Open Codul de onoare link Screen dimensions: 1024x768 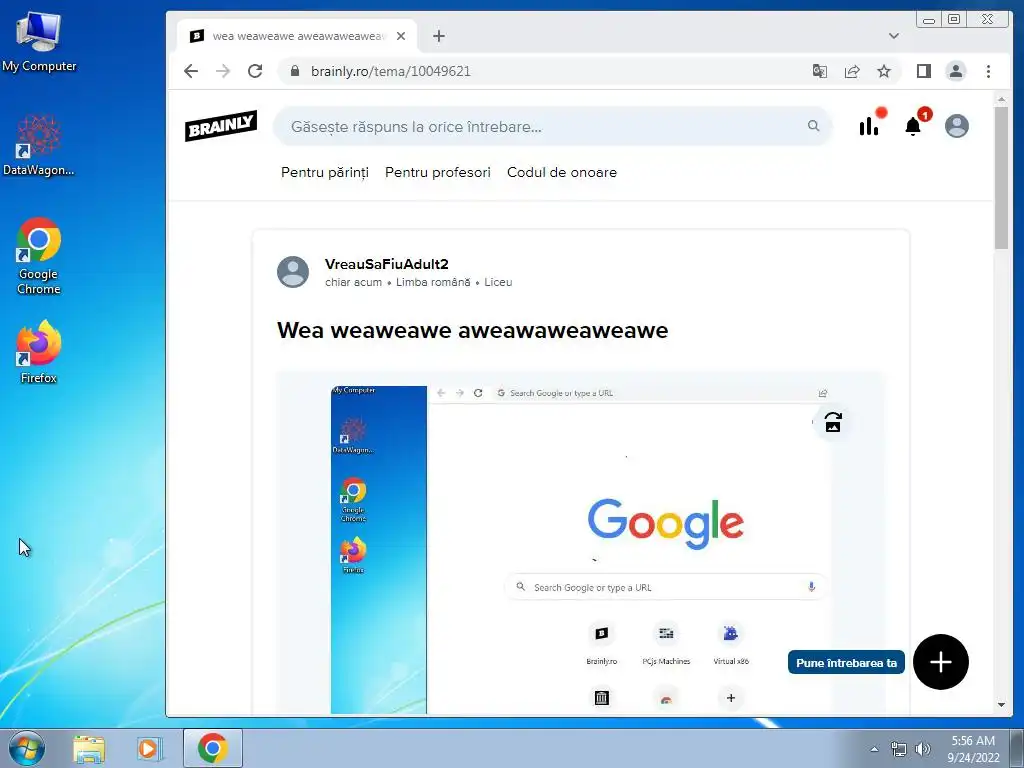pos(562,172)
